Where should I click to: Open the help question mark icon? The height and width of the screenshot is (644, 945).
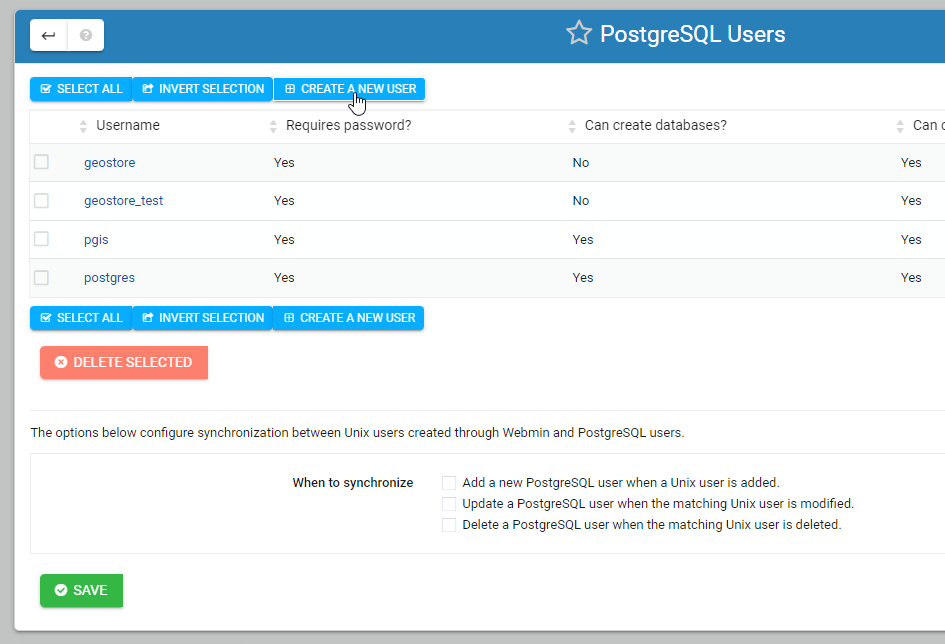pos(86,35)
